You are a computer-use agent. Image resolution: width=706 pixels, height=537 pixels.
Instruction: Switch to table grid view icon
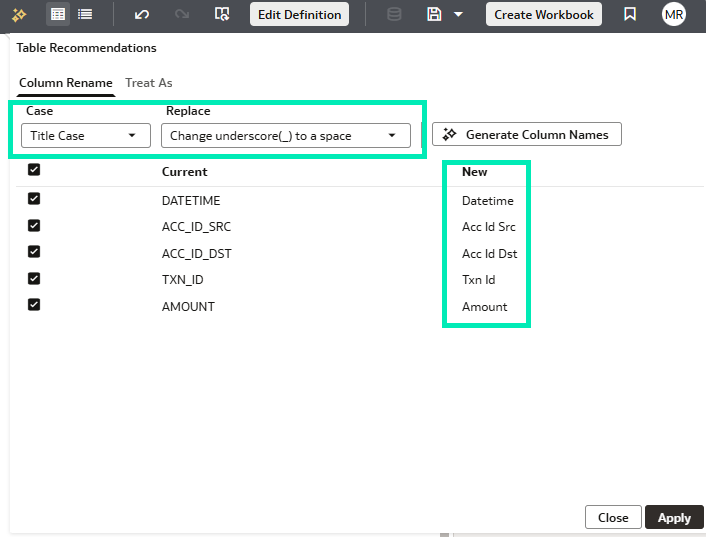(x=59, y=14)
